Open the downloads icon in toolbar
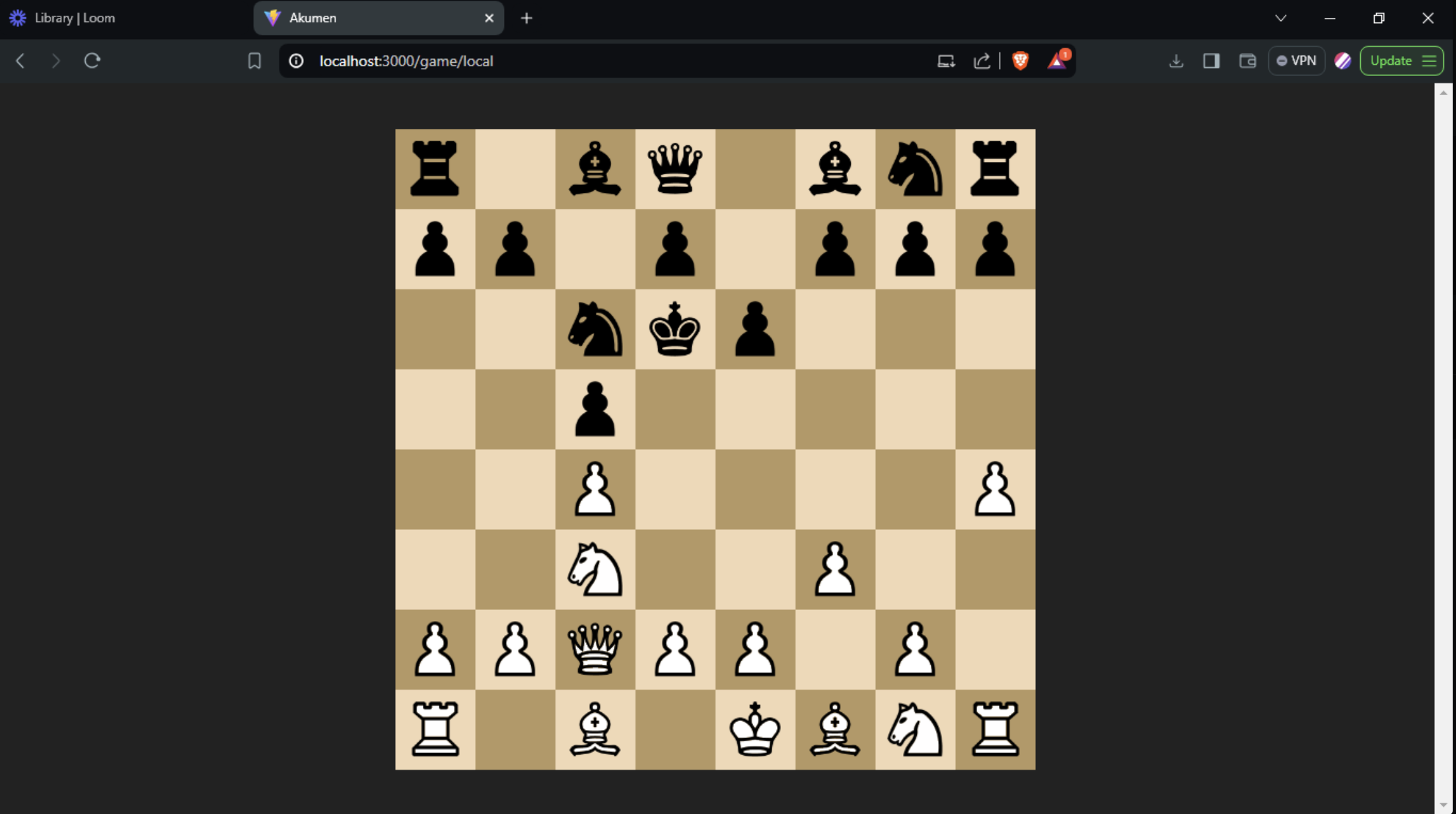Image resolution: width=1456 pixels, height=814 pixels. click(x=1176, y=61)
